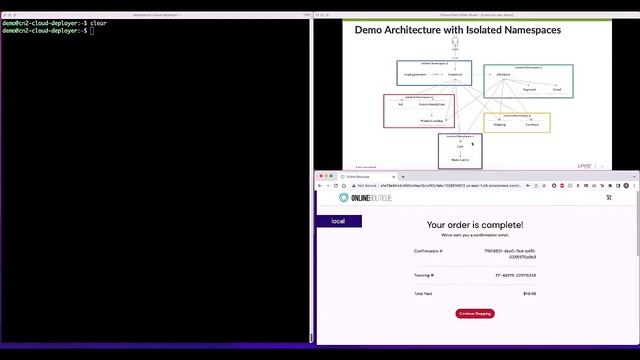
Task: Bookmark this page with star icon
Action: (544, 186)
